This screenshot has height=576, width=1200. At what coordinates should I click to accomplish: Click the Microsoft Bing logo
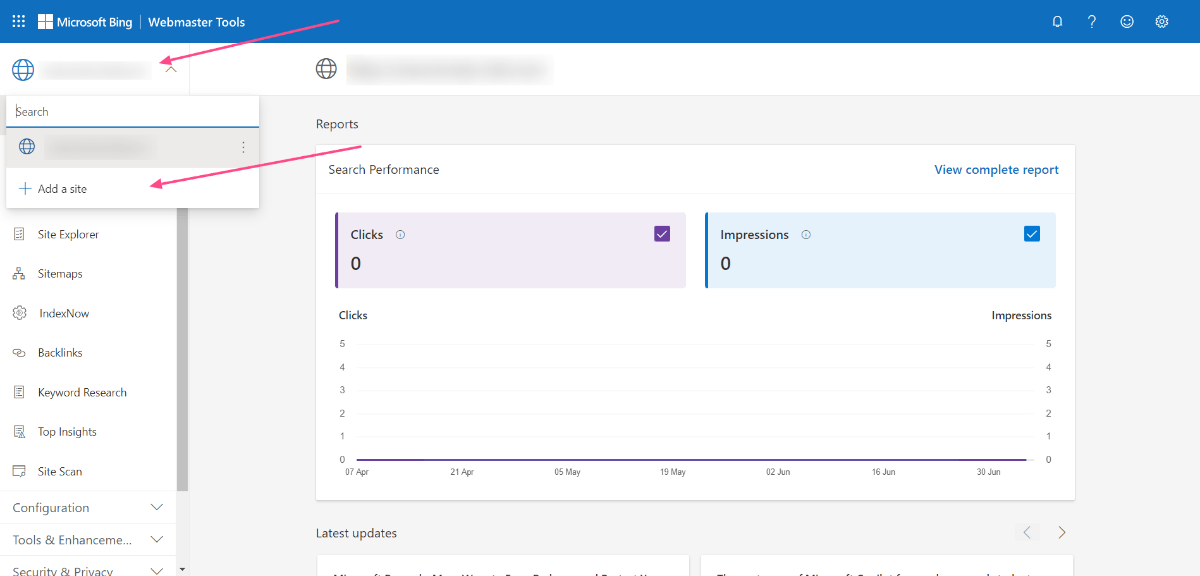[85, 22]
